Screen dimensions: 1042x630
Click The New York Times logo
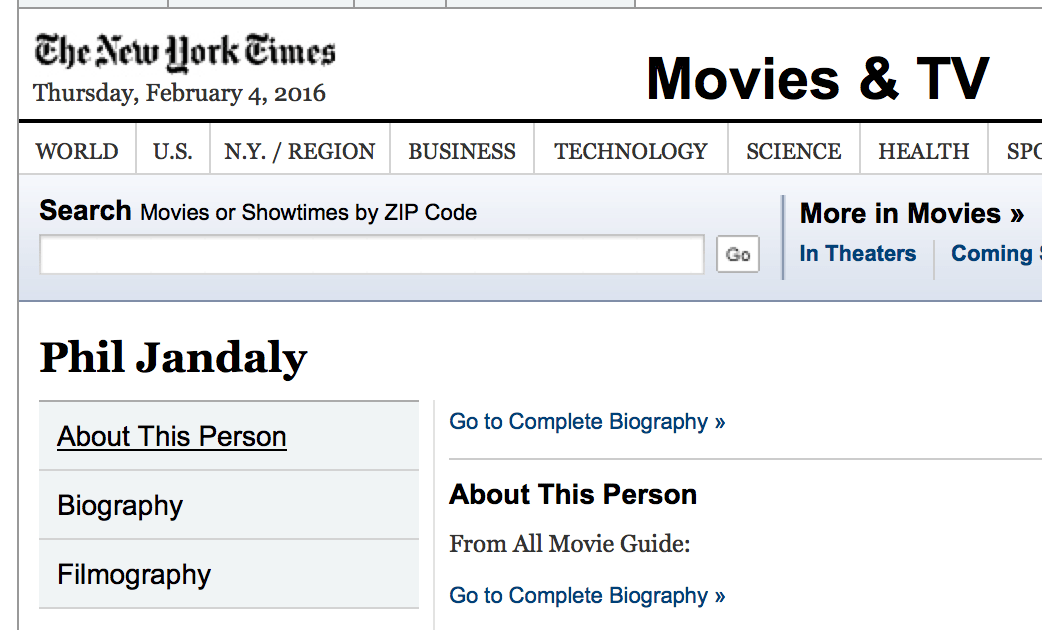point(185,51)
